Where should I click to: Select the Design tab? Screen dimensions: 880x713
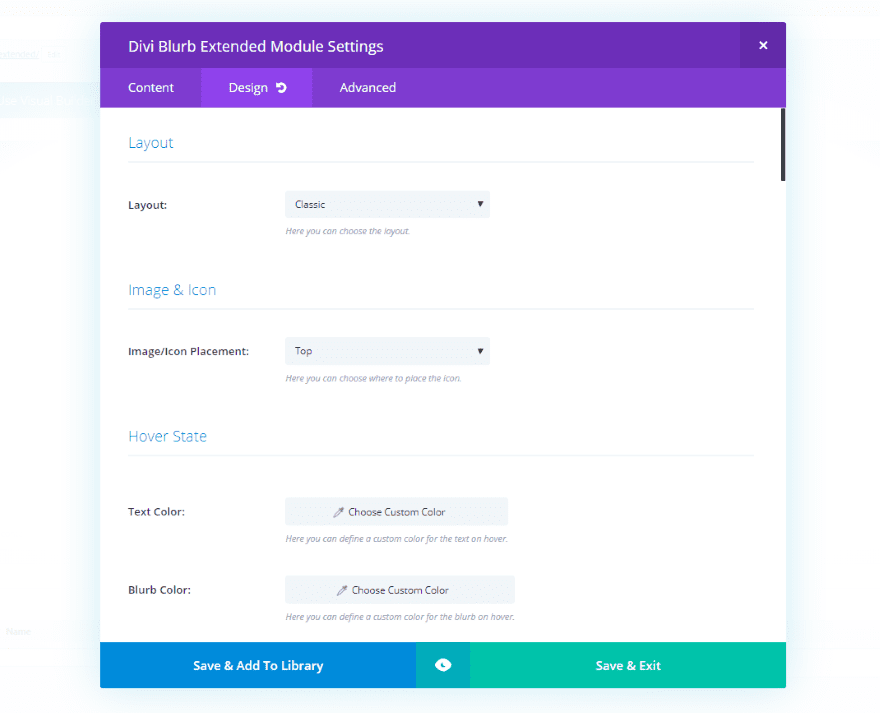coord(247,88)
